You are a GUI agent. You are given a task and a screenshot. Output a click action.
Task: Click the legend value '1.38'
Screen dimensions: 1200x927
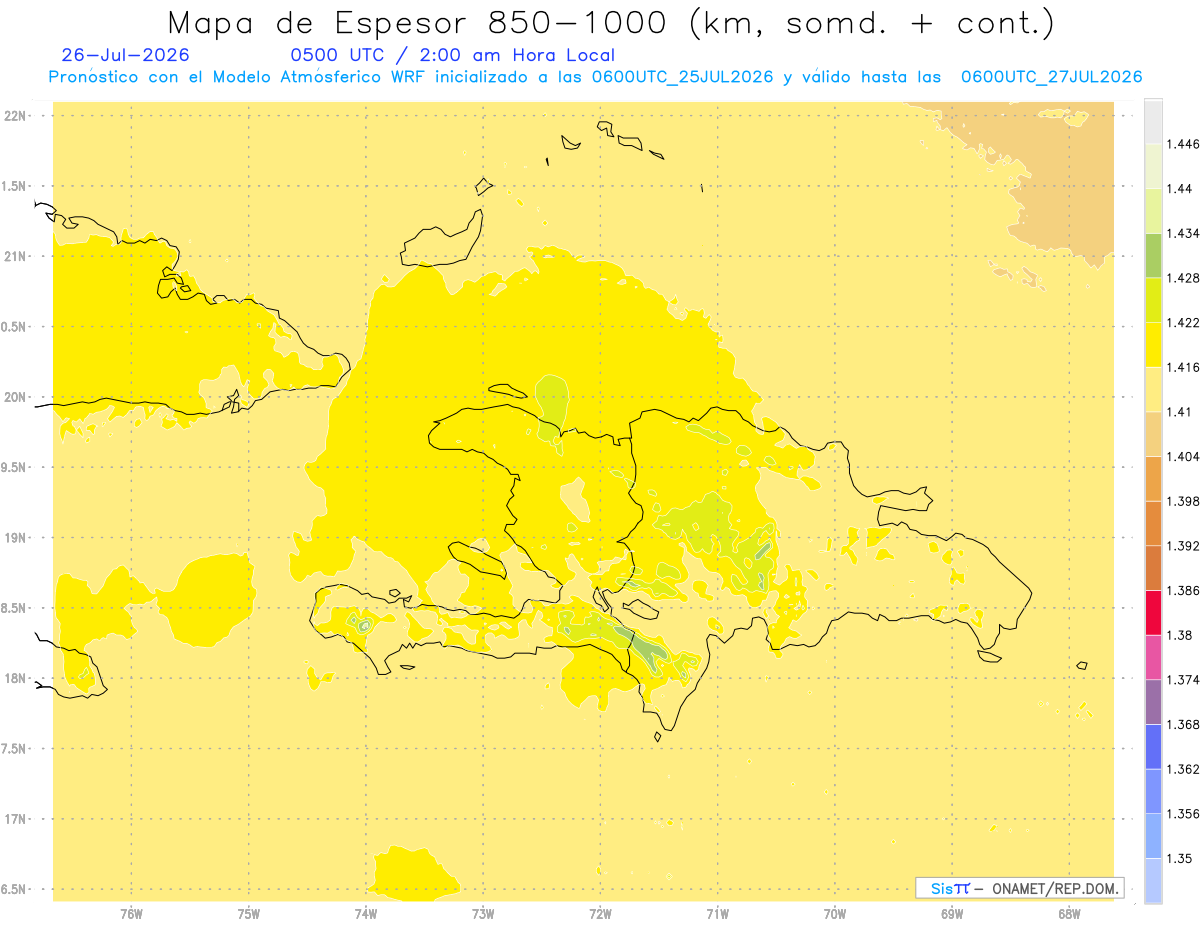coord(1180,635)
